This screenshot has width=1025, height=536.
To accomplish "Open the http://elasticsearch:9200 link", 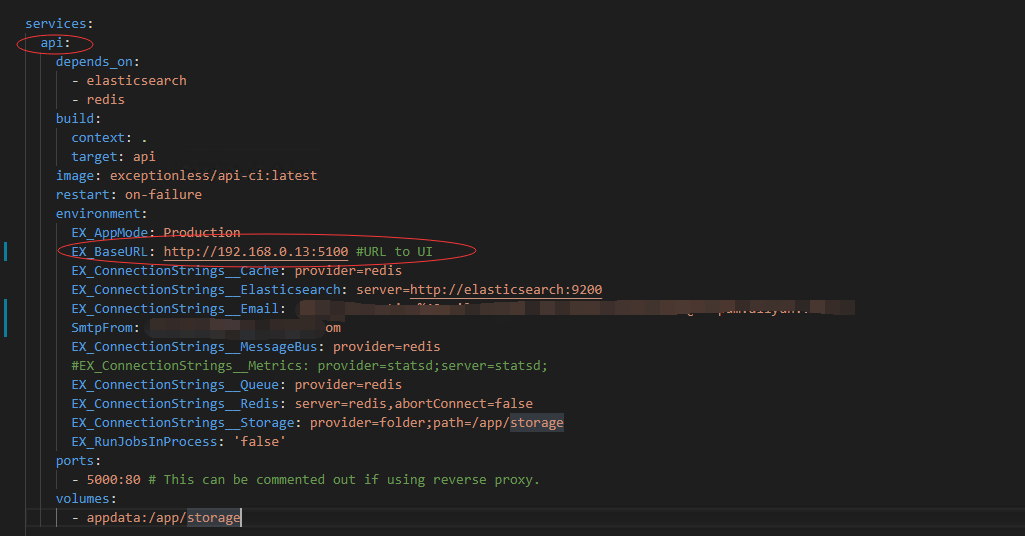I will click(x=506, y=290).
